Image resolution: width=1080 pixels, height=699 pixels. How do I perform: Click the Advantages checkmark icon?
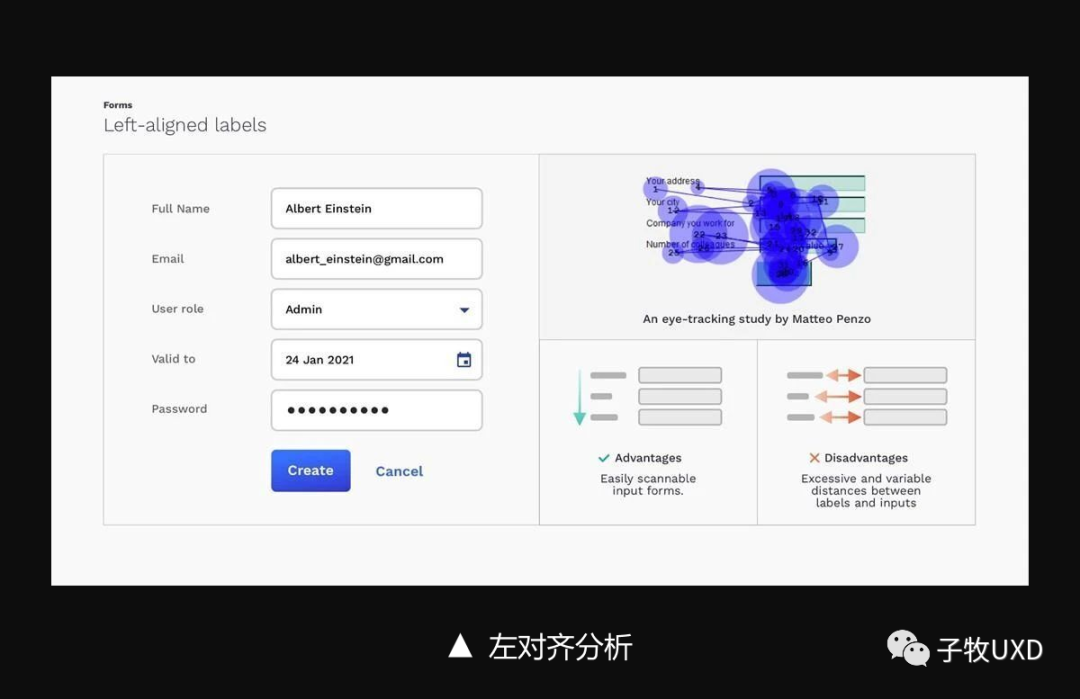click(604, 458)
